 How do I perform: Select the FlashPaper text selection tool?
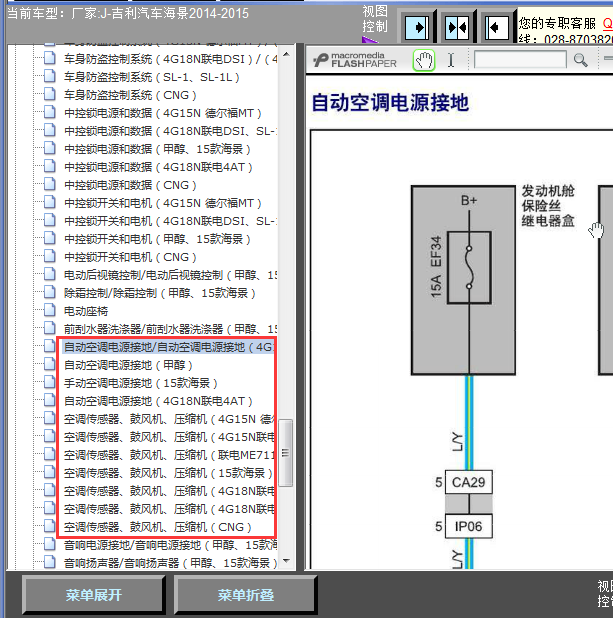(451, 60)
